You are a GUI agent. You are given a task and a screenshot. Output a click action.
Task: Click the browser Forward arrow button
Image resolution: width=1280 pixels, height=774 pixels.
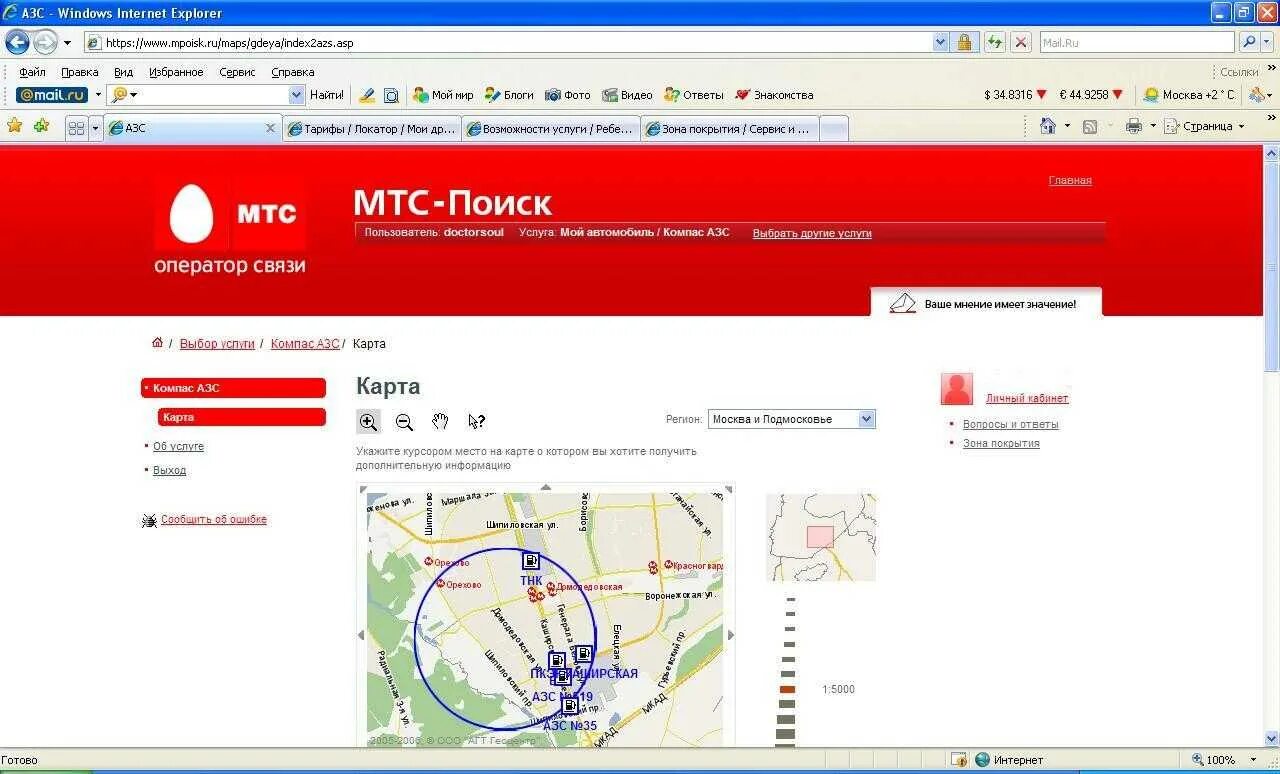click(46, 42)
